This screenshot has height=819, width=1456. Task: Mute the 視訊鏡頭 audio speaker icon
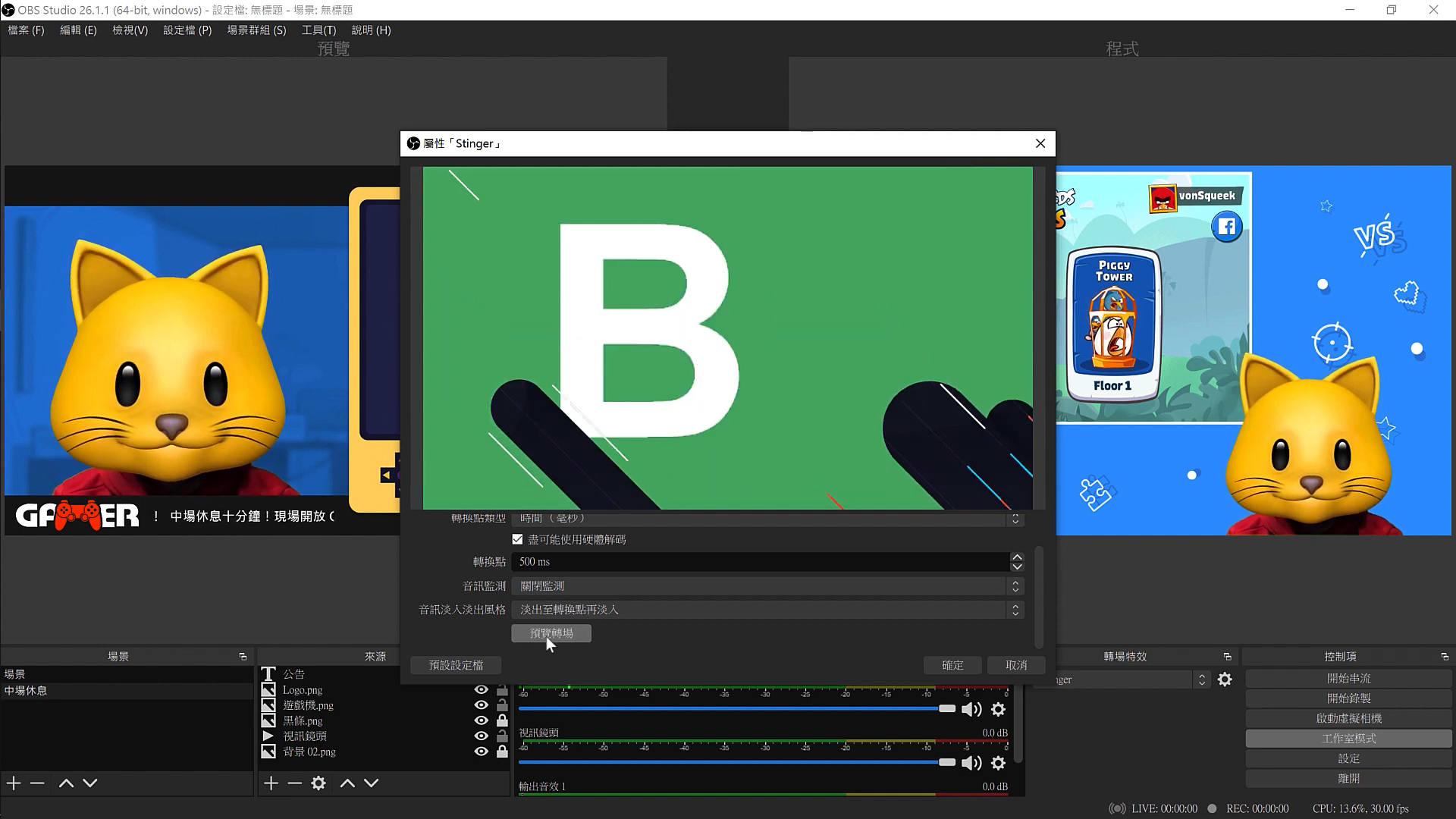pos(971,763)
